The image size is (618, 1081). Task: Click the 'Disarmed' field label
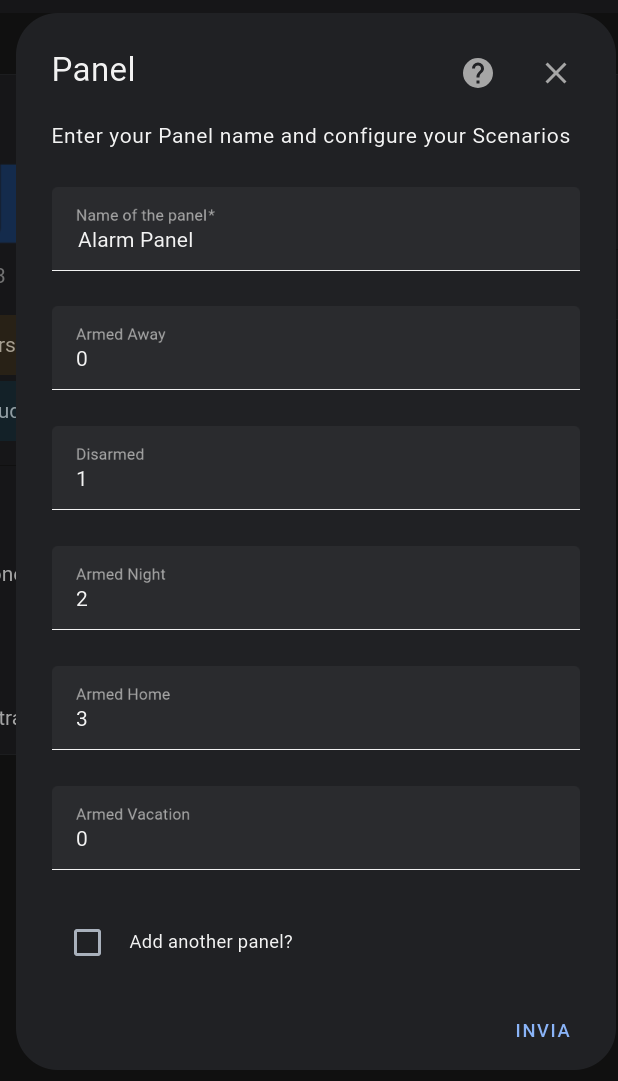pyautogui.click(x=110, y=454)
